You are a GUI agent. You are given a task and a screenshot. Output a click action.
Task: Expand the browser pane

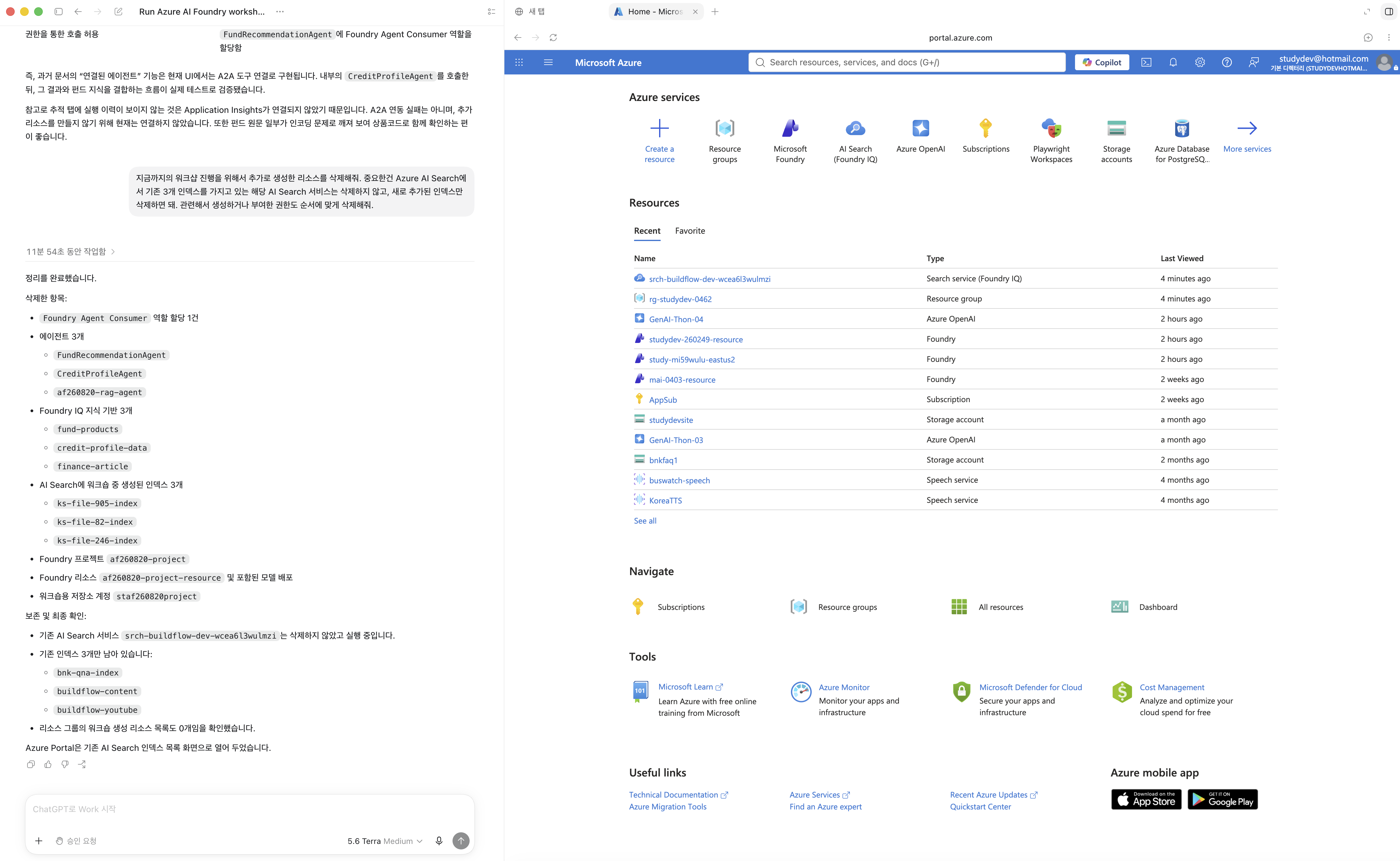[1366, 11]
